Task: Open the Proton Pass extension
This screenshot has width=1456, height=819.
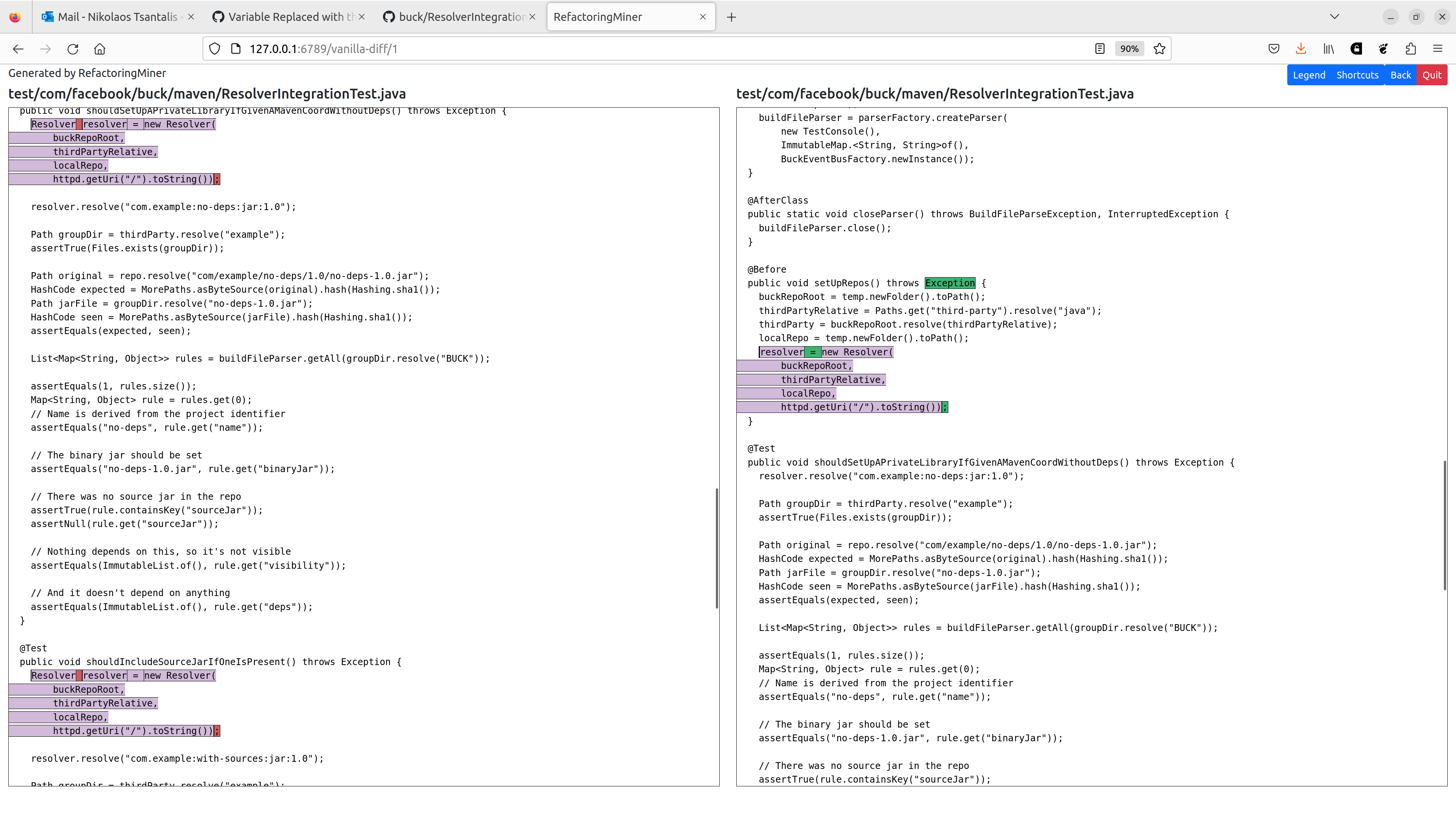Action: pyautogui.click(x=1356, y=49)
